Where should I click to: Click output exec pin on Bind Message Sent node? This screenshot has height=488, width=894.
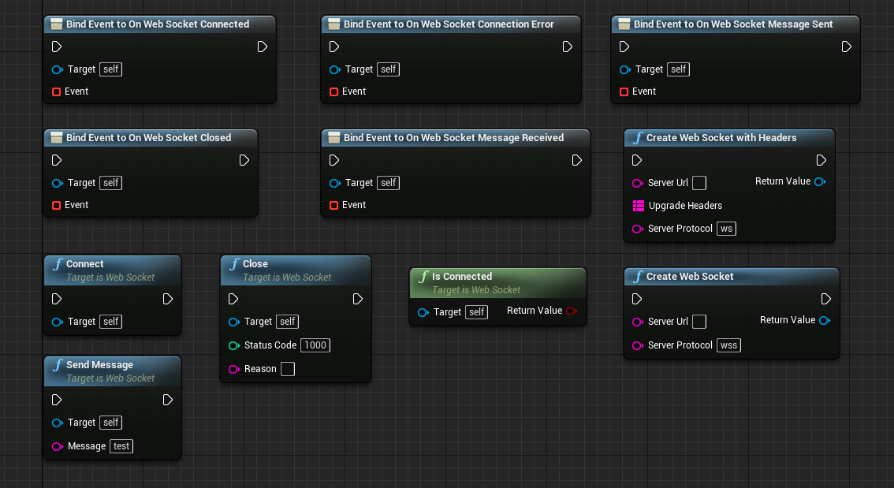(847, 47)
